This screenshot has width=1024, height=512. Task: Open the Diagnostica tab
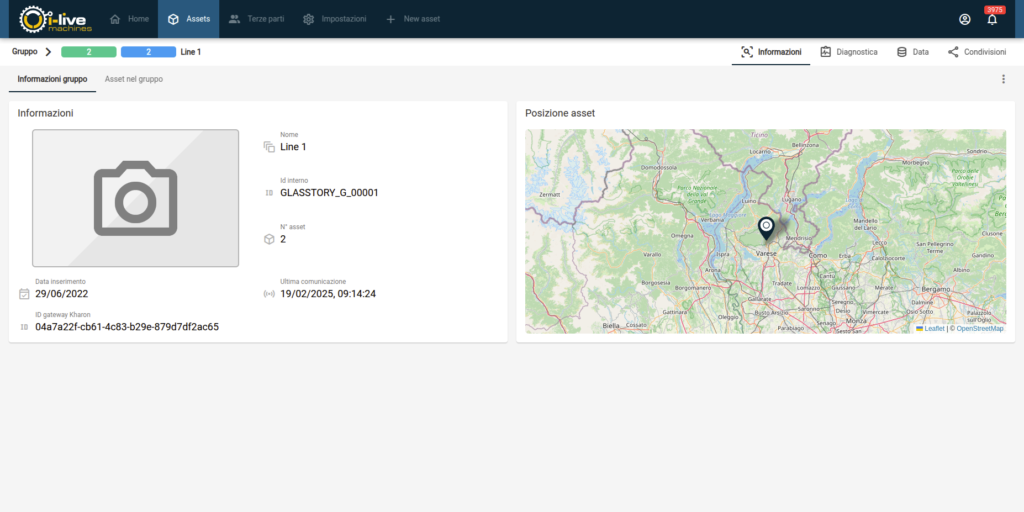849,51
